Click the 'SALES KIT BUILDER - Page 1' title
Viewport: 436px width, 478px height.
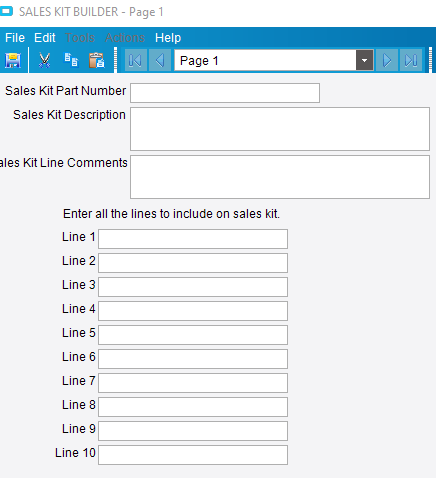click(x=91, y=12)
